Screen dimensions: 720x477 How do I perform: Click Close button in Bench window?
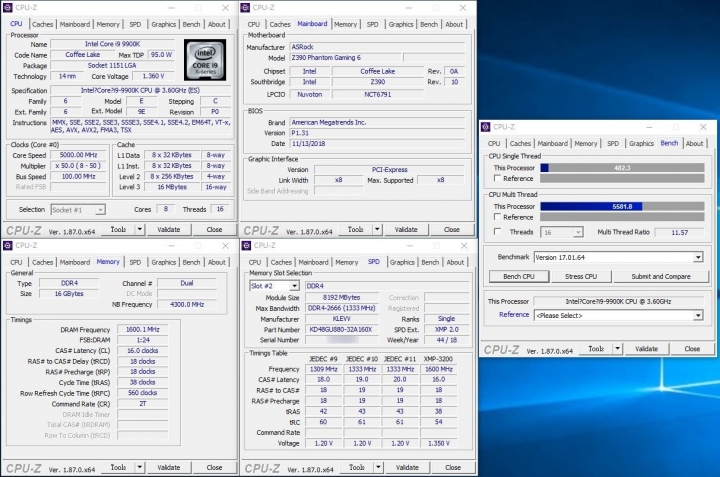[x=692, y=349]
